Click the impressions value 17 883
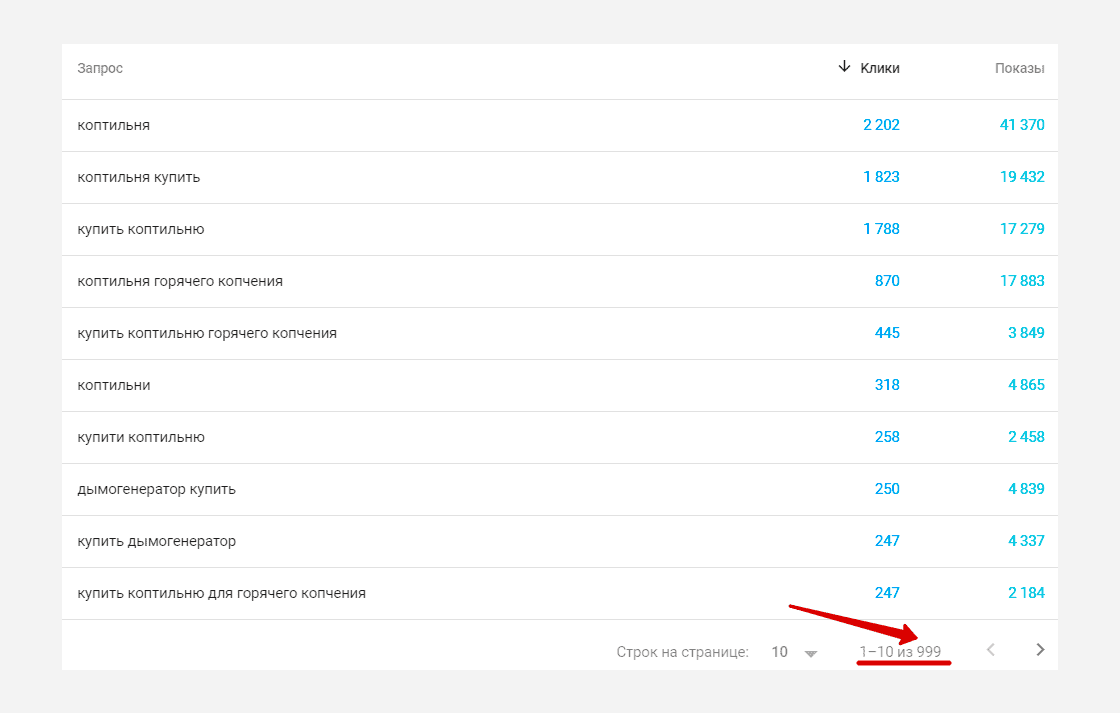1120x713 pixels. click(1022, 281)
